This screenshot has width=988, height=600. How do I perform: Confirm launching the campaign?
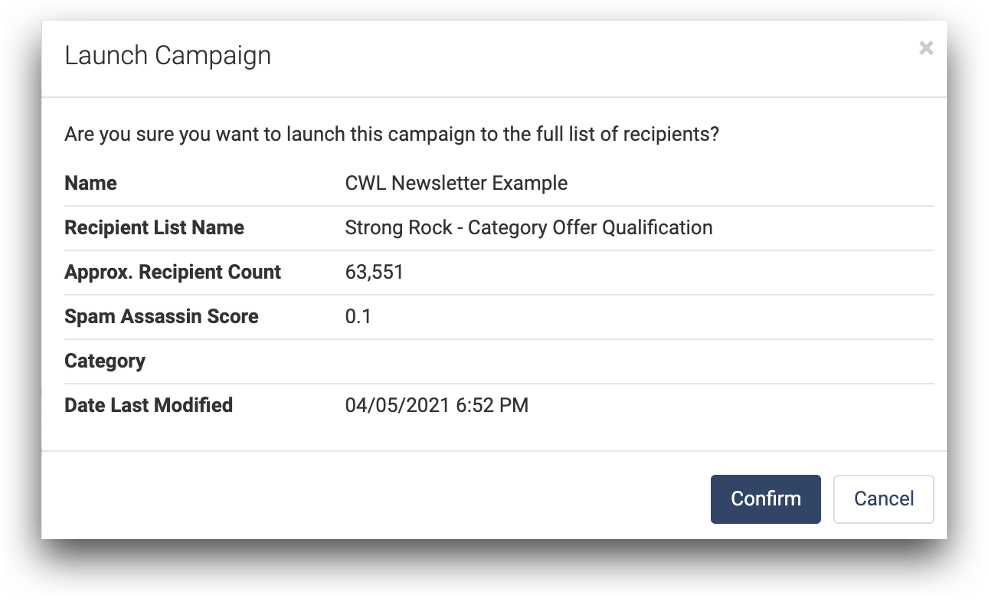coord(766,499)
